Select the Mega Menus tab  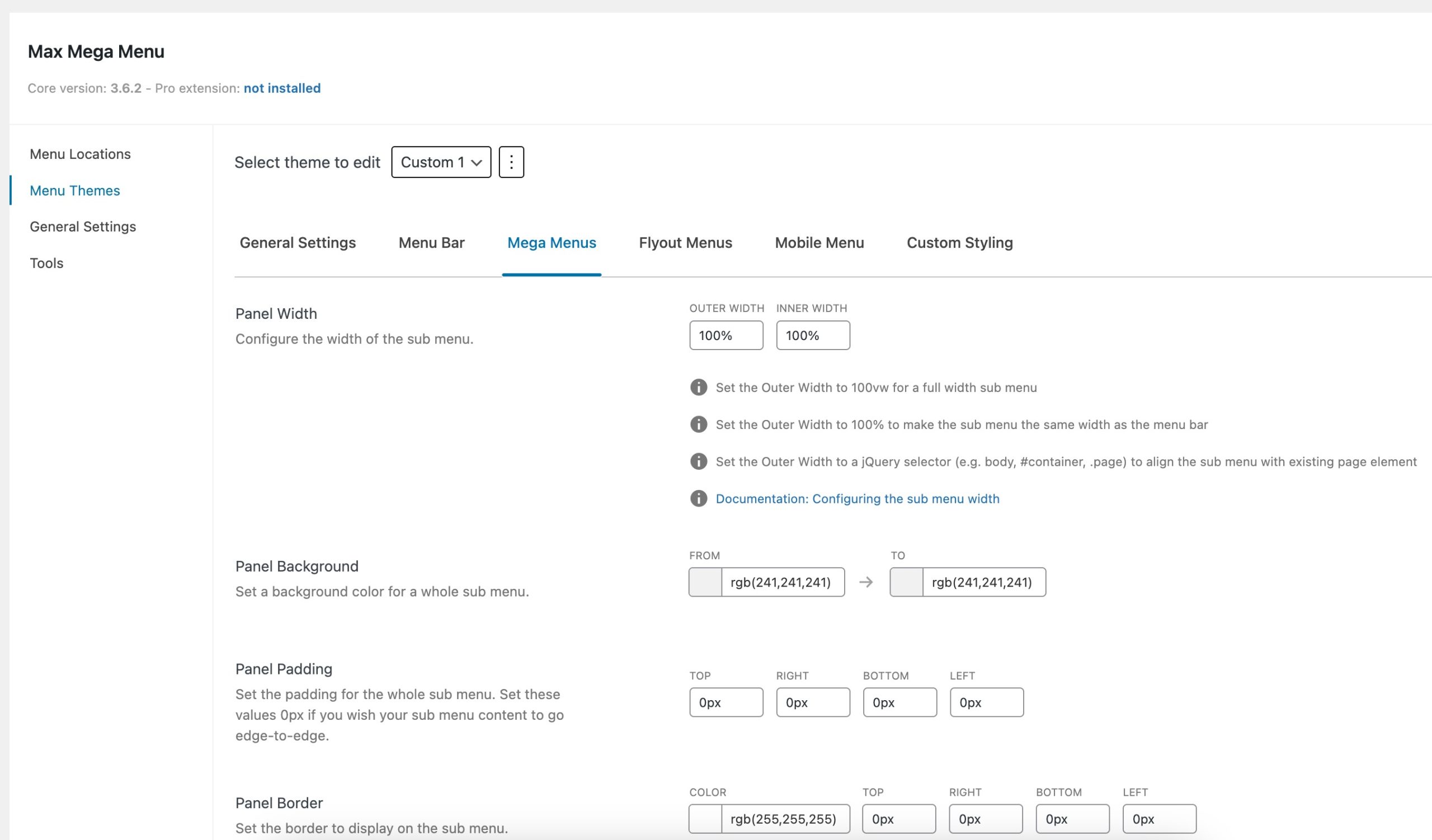click(551, 243)
